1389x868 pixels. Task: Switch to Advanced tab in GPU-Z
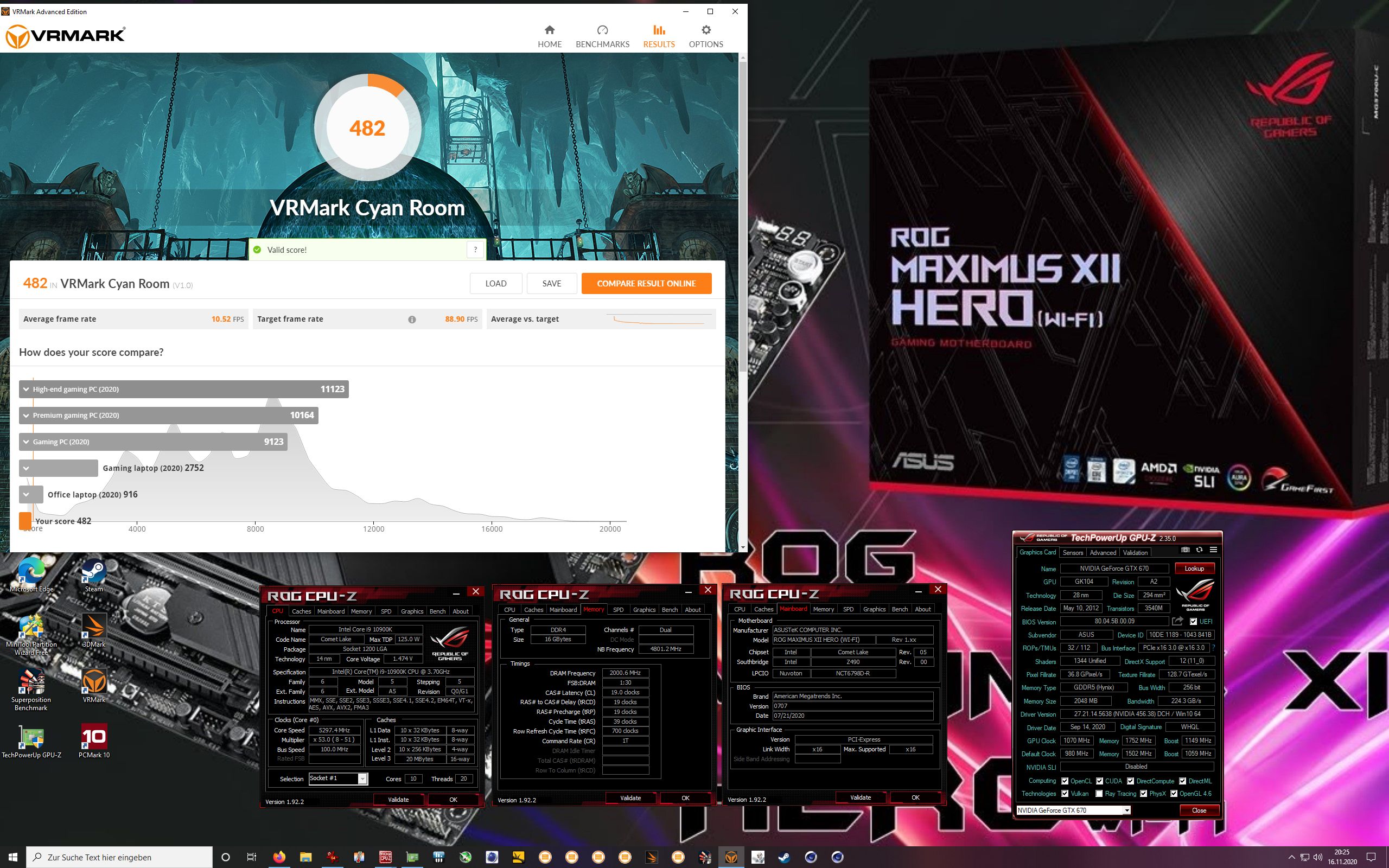pos(1103,552)
